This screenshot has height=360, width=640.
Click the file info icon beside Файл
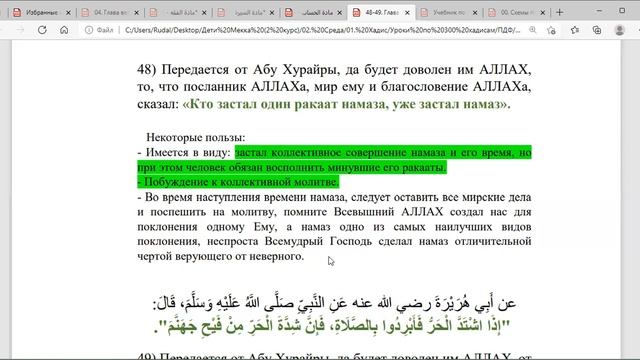89,30
